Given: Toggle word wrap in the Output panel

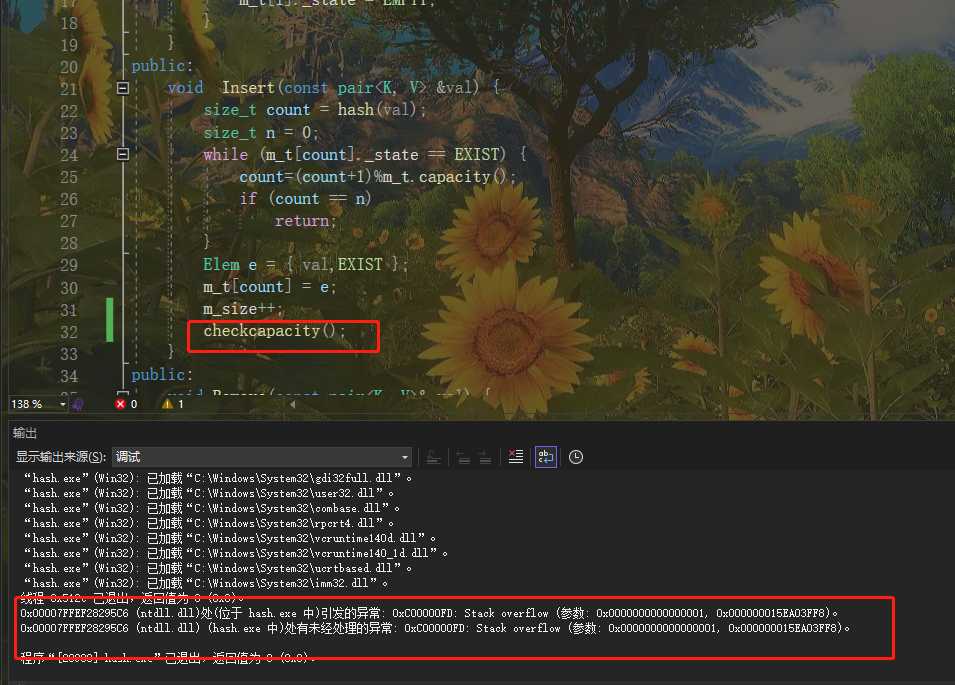Looking at the screenshot, I should [546, 457].
